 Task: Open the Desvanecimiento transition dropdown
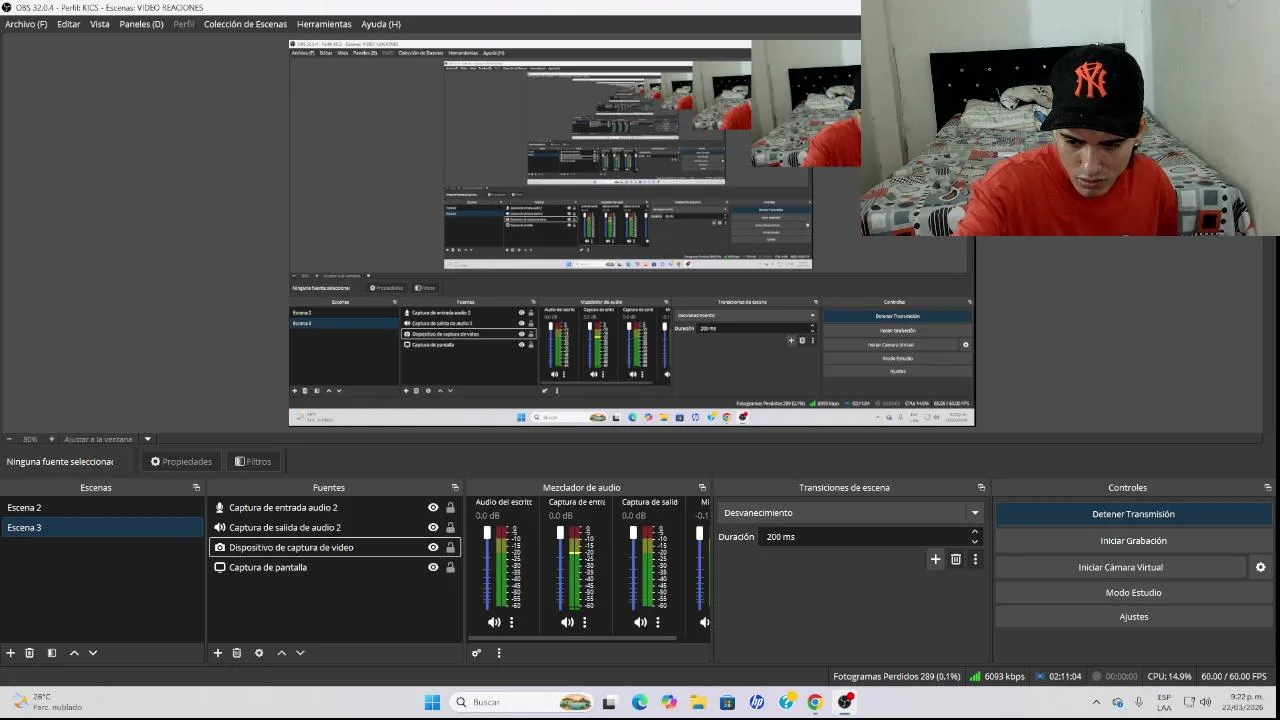[851, 513]
